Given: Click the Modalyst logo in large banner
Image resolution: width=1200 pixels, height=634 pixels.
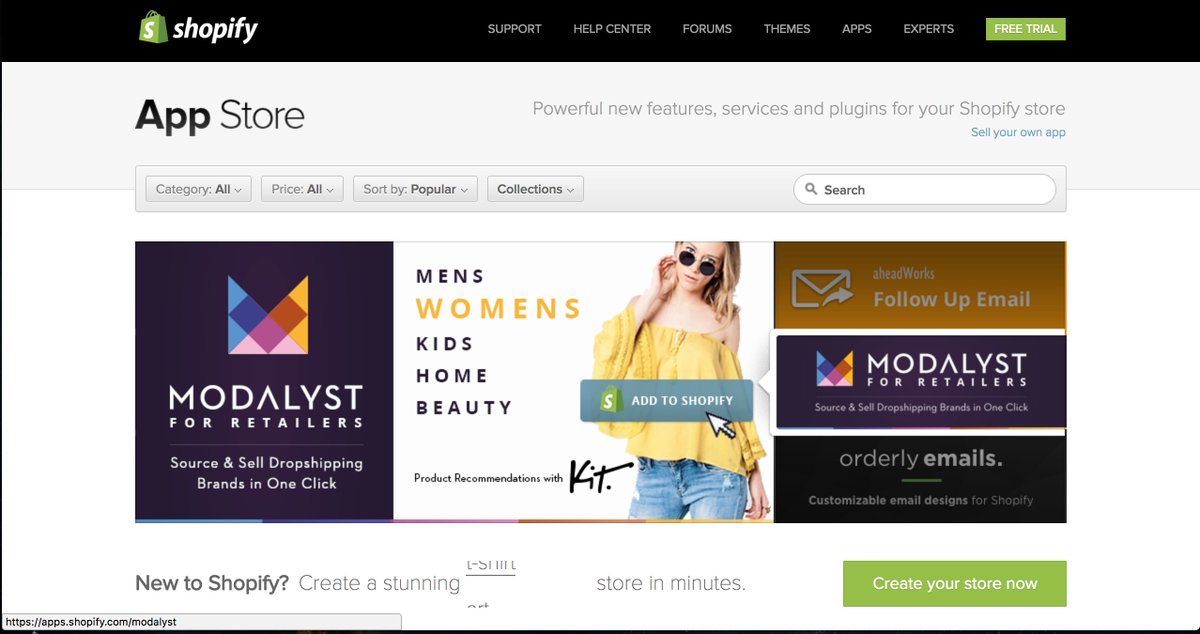Looking at the screenshot, I should [268, 315].
